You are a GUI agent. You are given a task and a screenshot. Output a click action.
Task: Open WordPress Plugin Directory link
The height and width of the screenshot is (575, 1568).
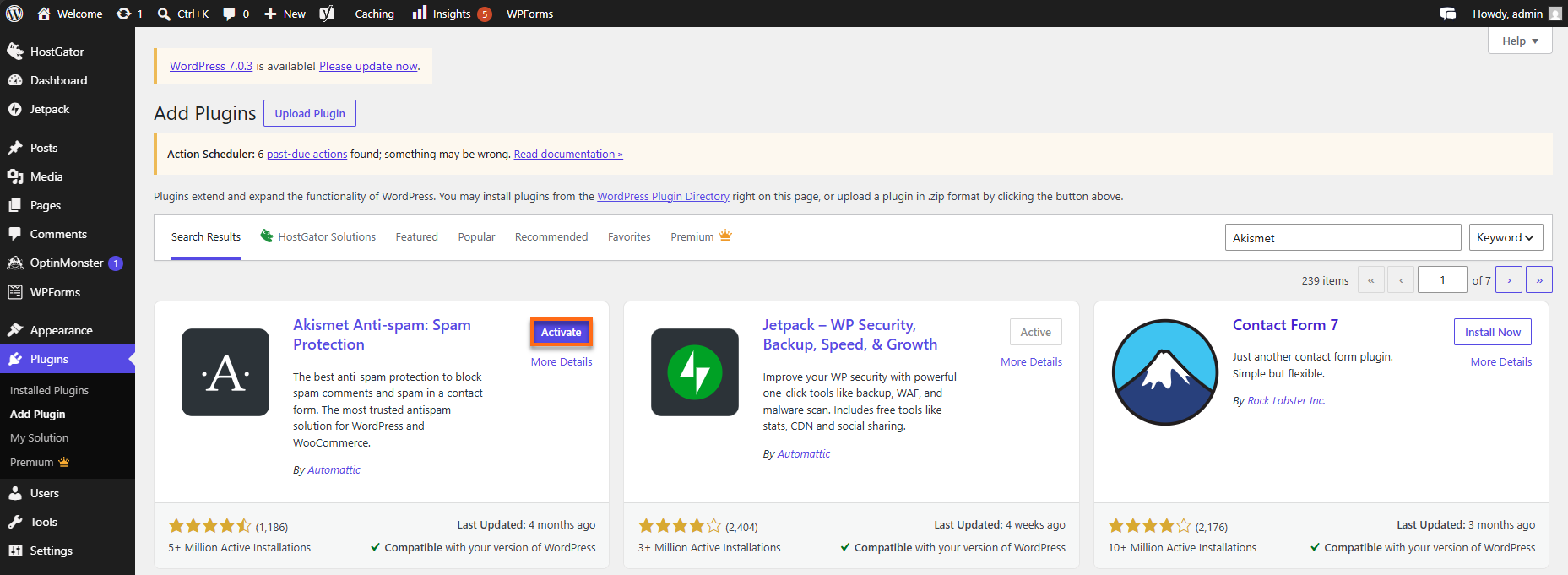[663, 196]
